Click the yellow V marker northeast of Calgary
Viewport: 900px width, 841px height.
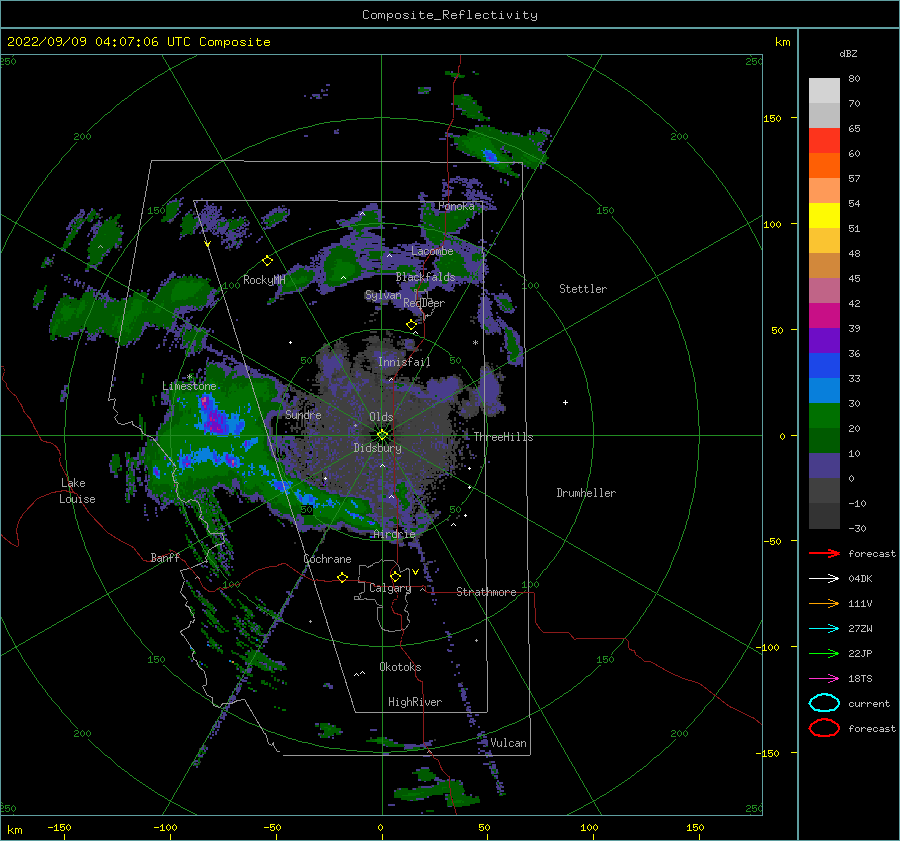point(415,572)
